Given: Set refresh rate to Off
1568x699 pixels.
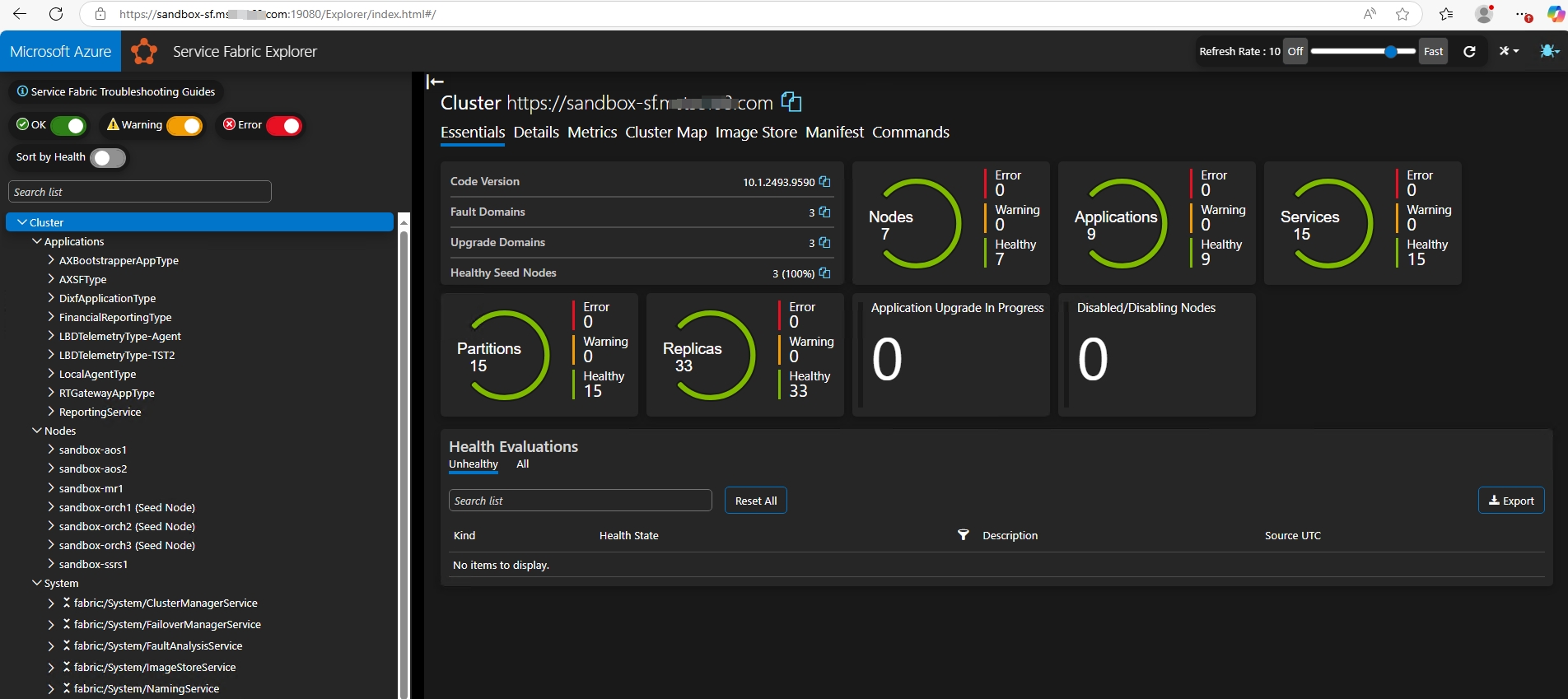Looking at the screenshot, I should [1295, 51].
